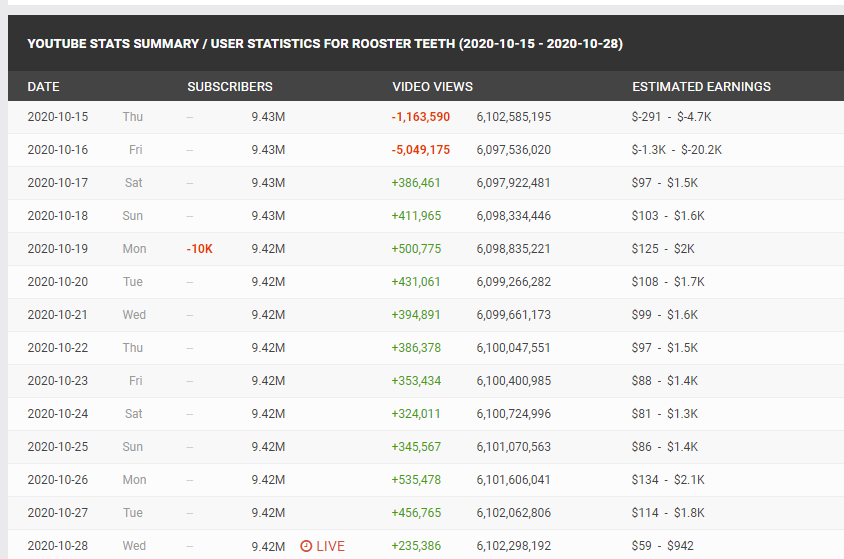Click the +345,567 views change value

(416, 447)
